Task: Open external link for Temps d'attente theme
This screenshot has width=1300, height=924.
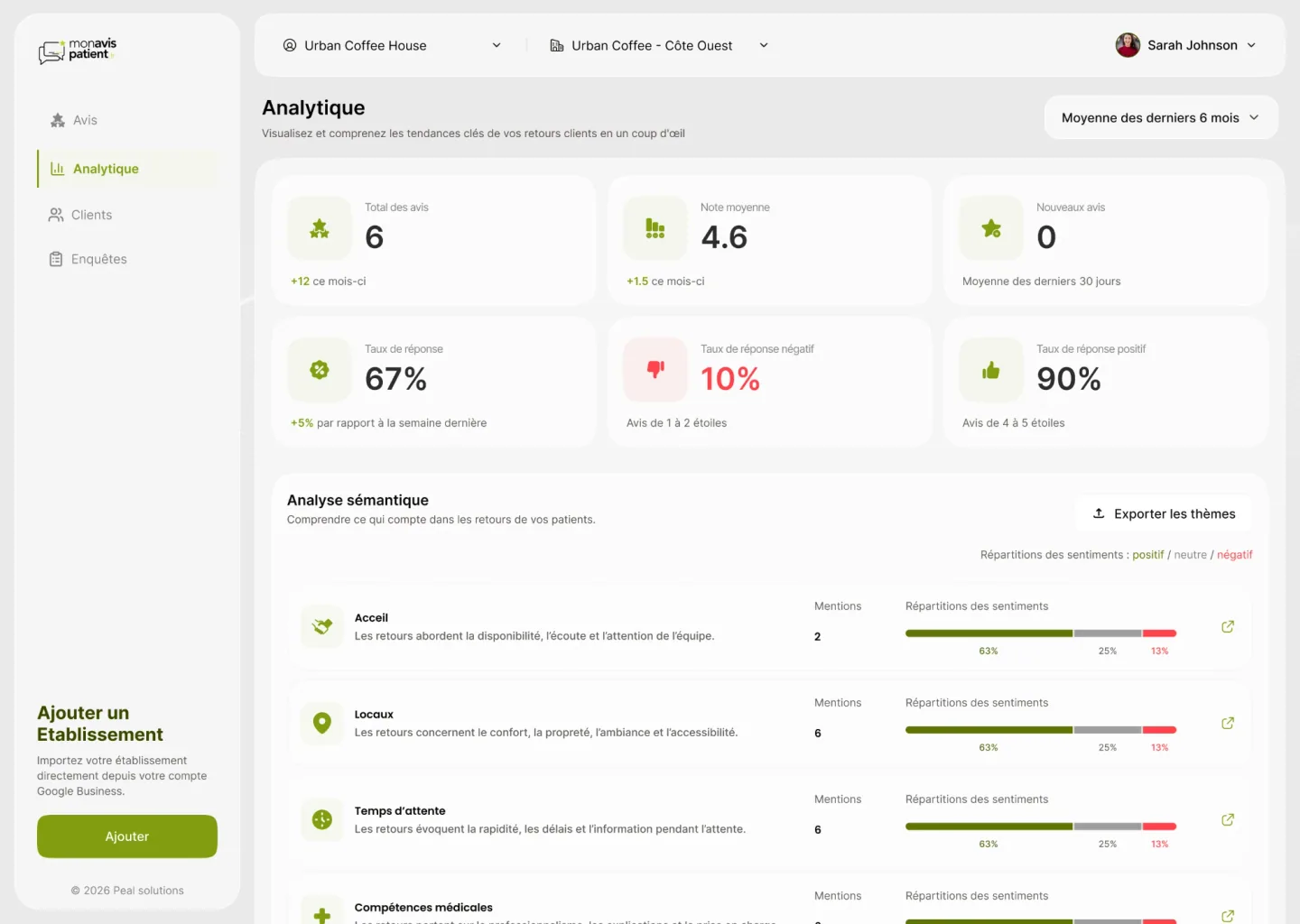Action: (x=1228, y=819)
